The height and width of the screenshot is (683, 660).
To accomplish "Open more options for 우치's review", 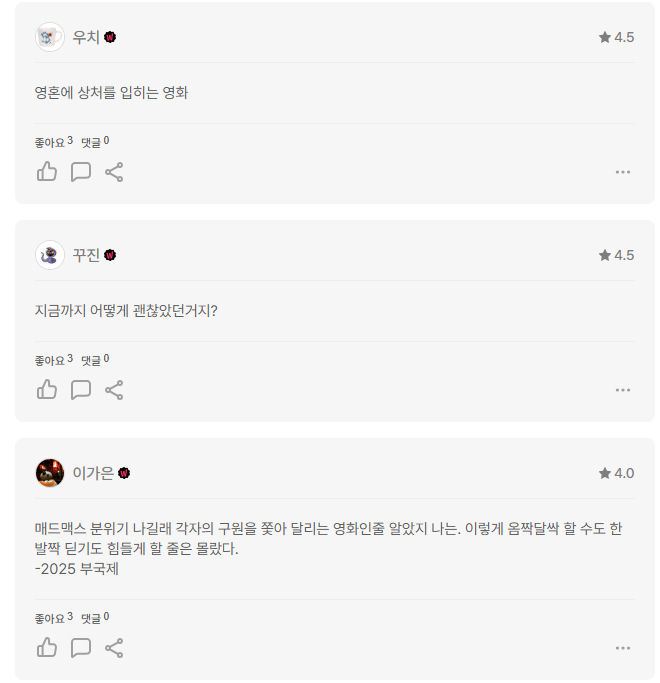I will point(623,172).
